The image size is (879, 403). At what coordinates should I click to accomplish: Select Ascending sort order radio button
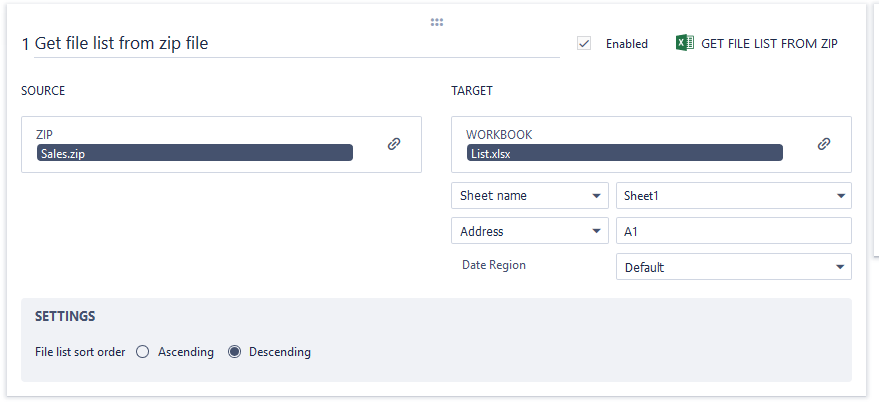(143, 352)
